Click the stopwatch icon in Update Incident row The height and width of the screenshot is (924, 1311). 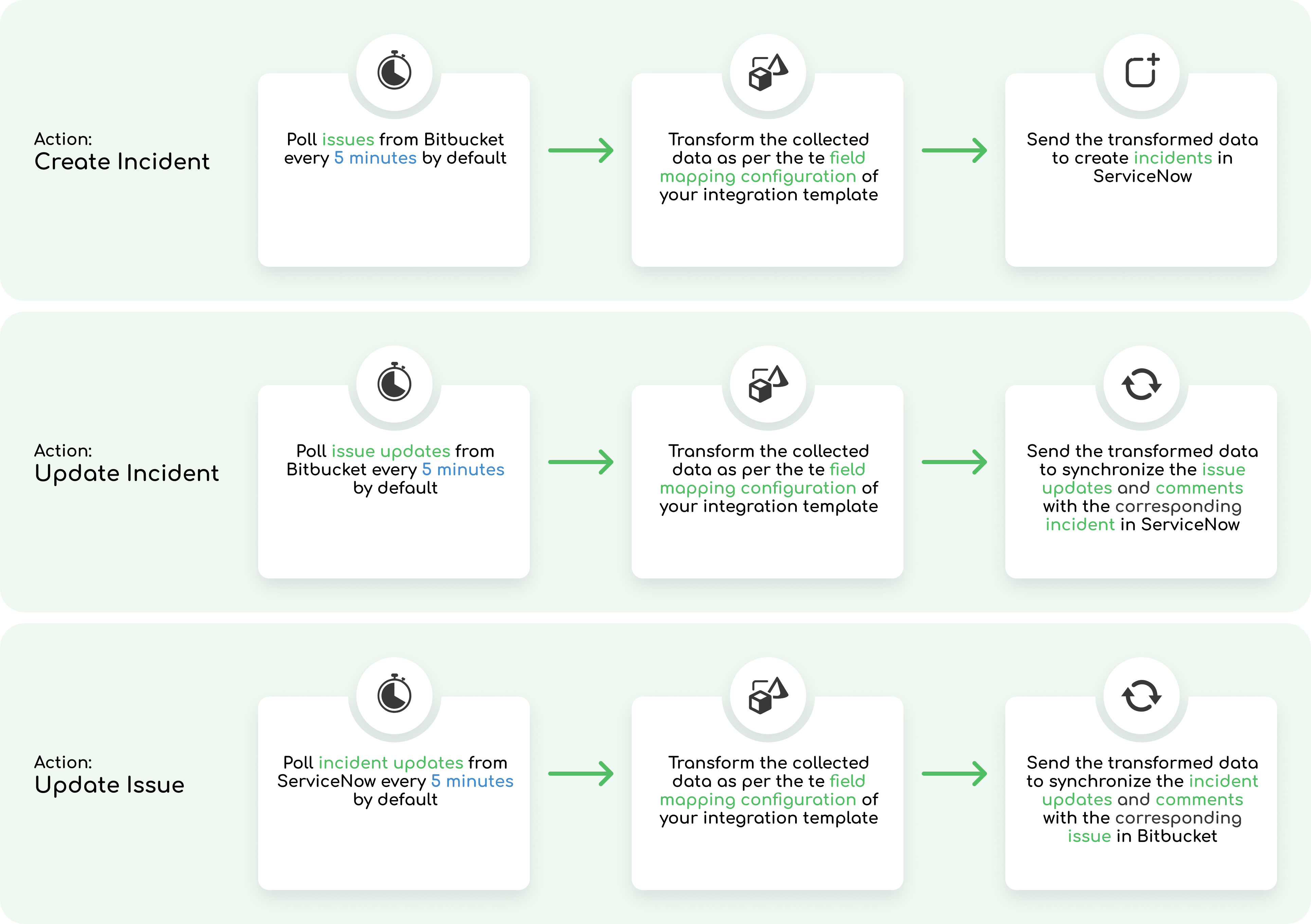394,383
